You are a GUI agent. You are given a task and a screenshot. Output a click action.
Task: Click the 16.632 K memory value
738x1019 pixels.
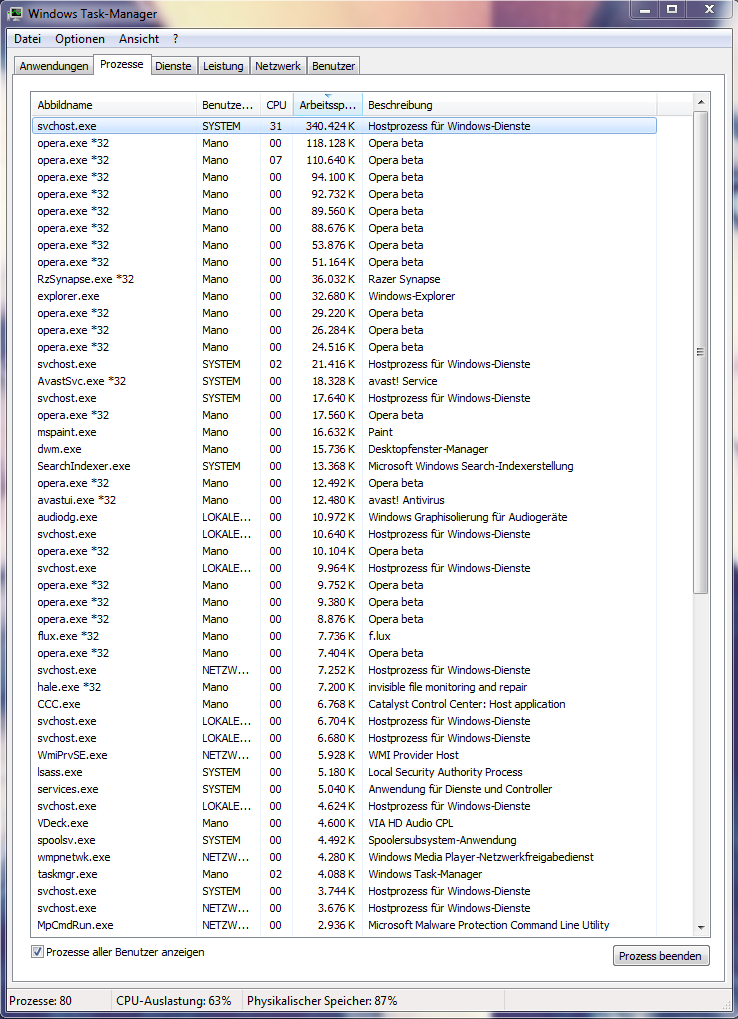coord(333,432)
